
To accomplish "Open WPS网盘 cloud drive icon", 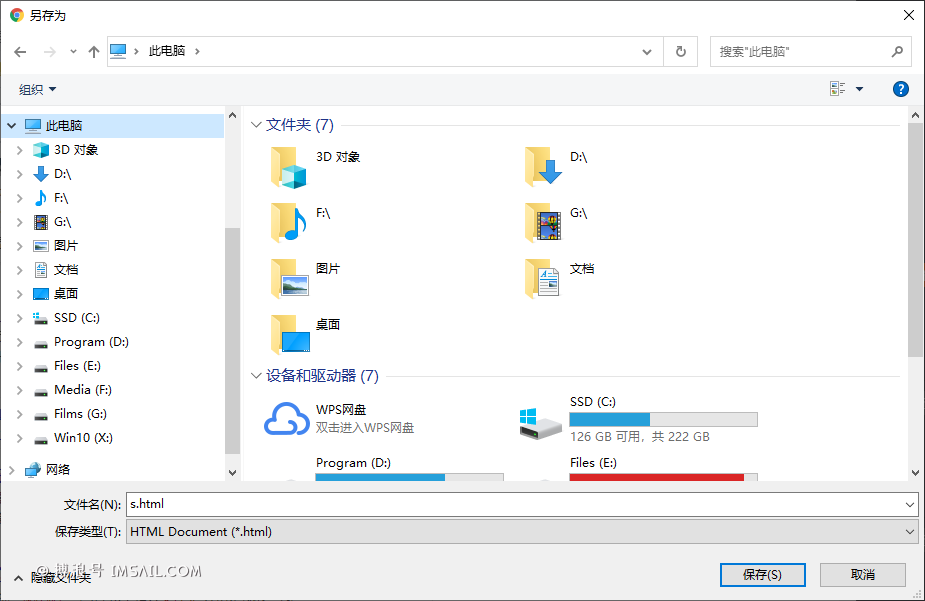I will point(286,419).
